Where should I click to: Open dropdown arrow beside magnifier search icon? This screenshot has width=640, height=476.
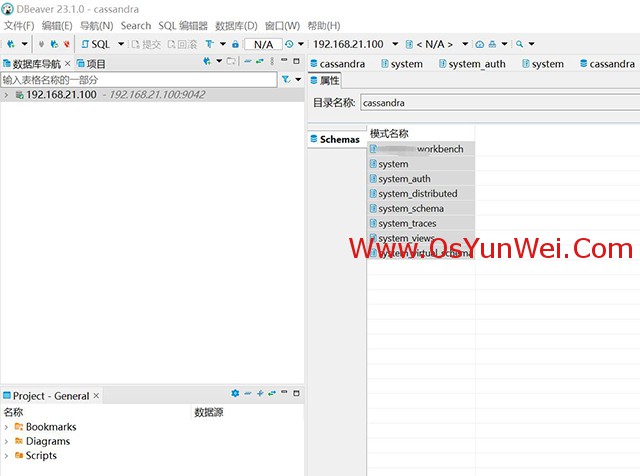pyautogui.click(x=531, y=44)
